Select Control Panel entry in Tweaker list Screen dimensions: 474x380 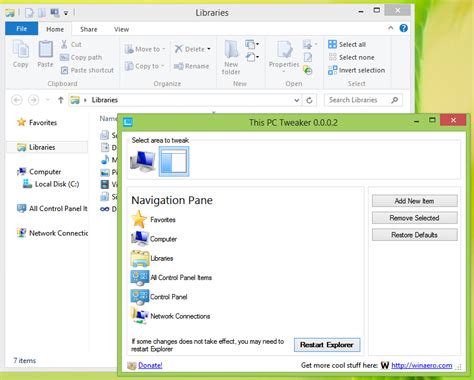click(159, 297)
